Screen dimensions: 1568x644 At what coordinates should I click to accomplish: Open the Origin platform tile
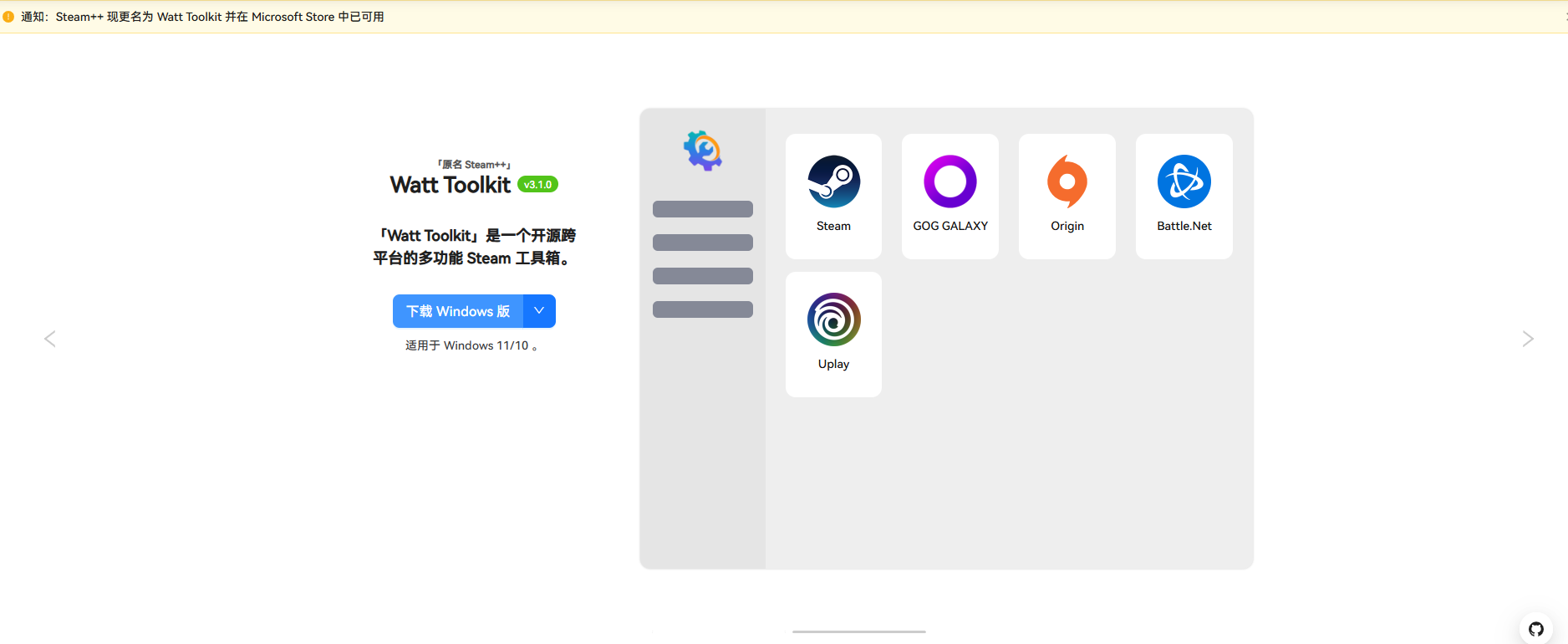(1067, 196)
